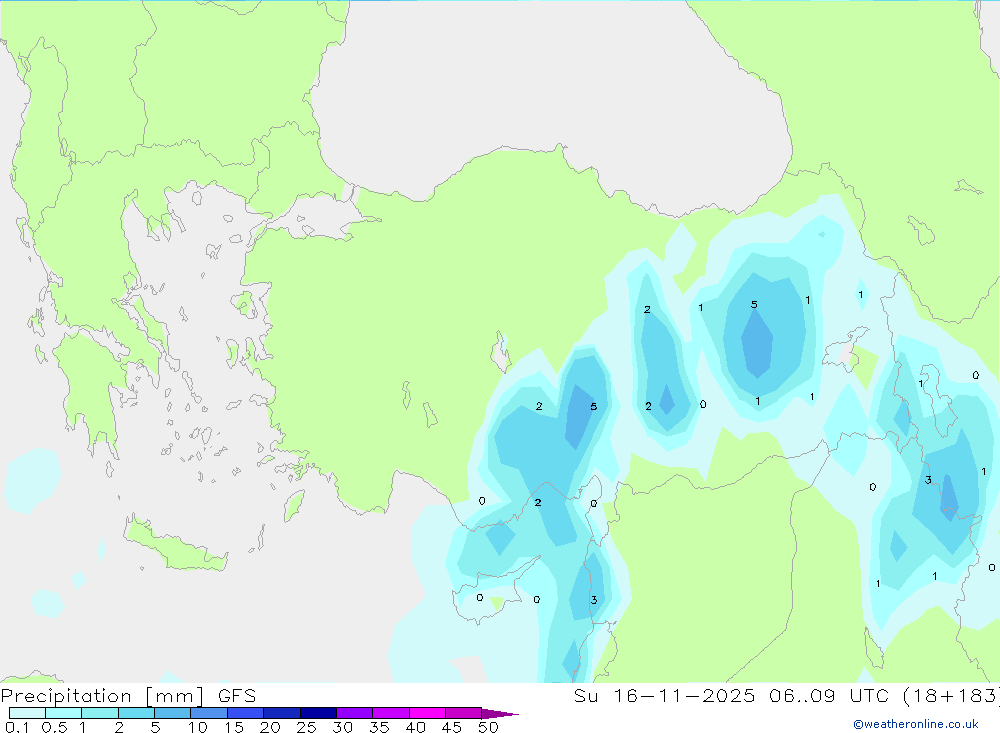The image size is (1000, 733).
Task: Pick the 40–45 mm magenta legend swatch
Action: click(427, 713)
